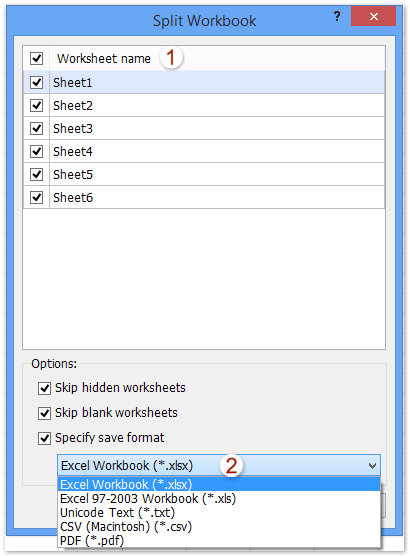
Task: Uncheck the Sheet2 checkbox
Action: point(37,105)
